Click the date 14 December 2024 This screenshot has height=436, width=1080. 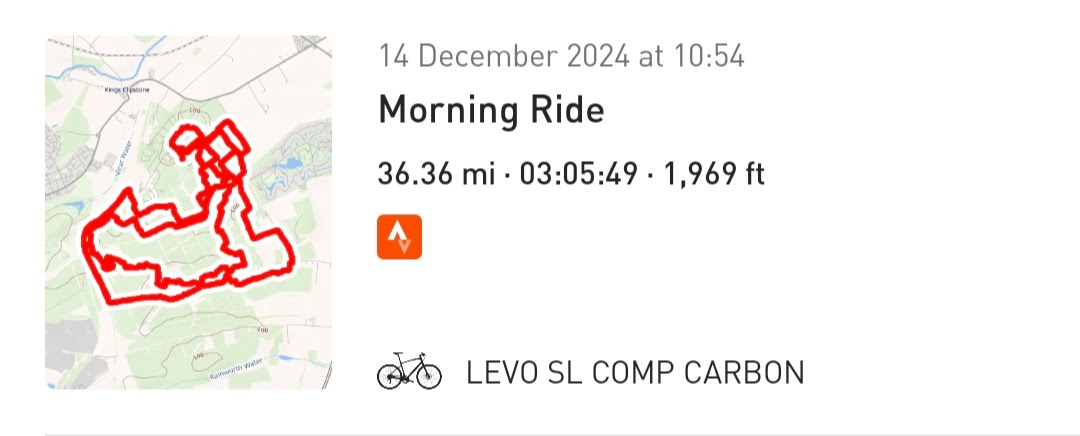[x=504, y=56]
